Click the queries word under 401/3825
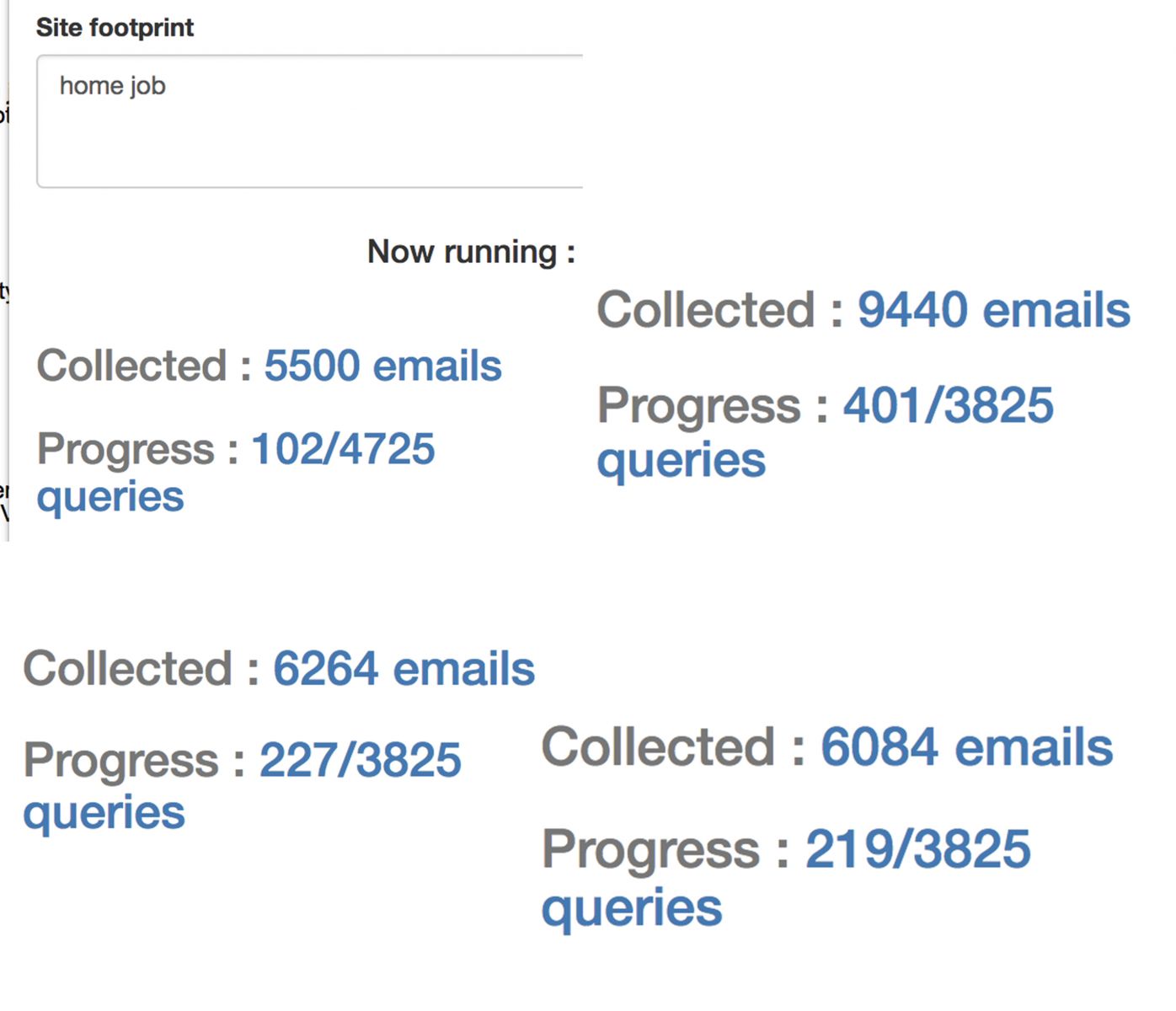The height and width of the screenshot is (1011, 1176). coord(682,462)
